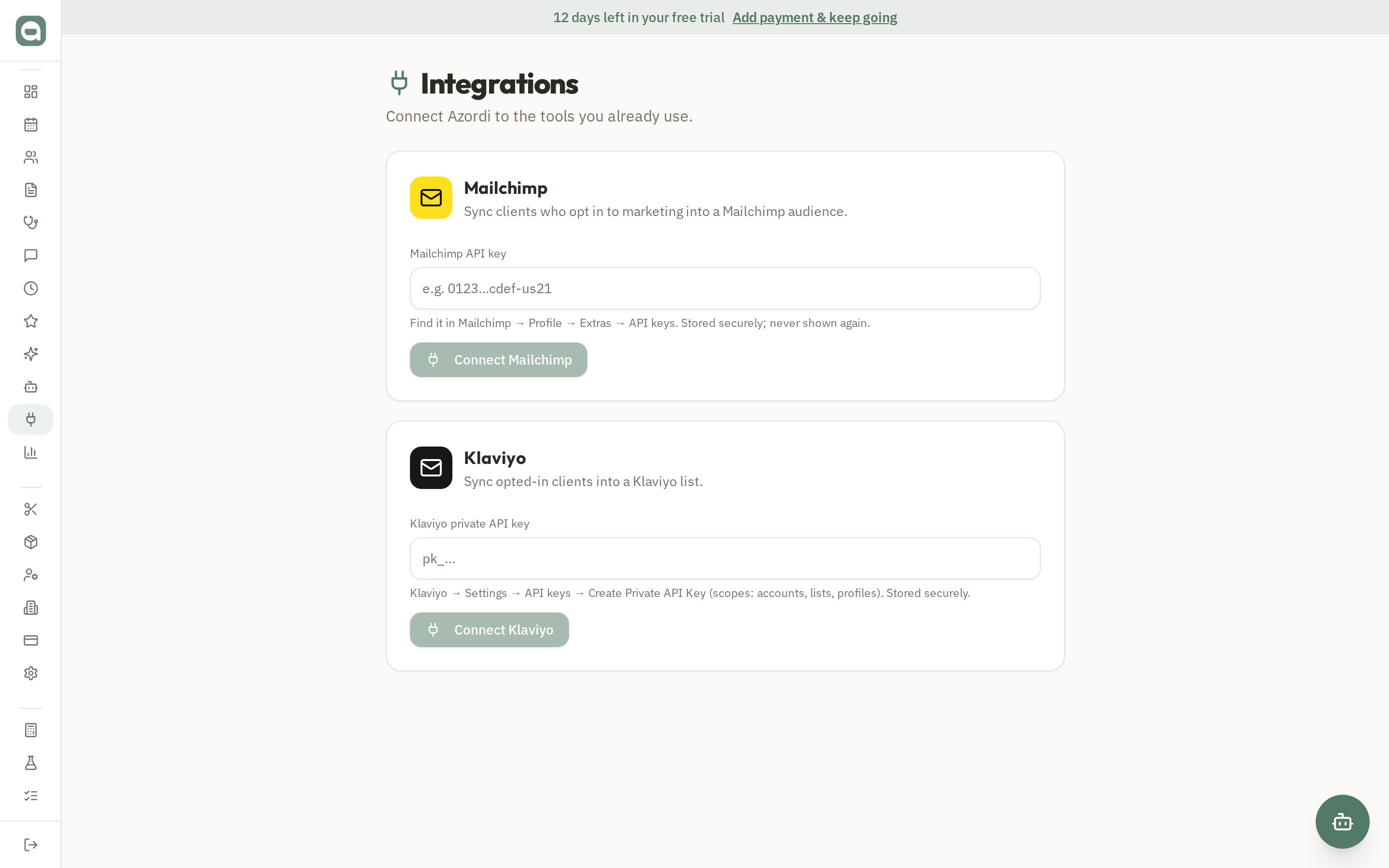The image size is (1389, 868).
Task: Open the flask lab icon
Action: click(x=30, y=763)
